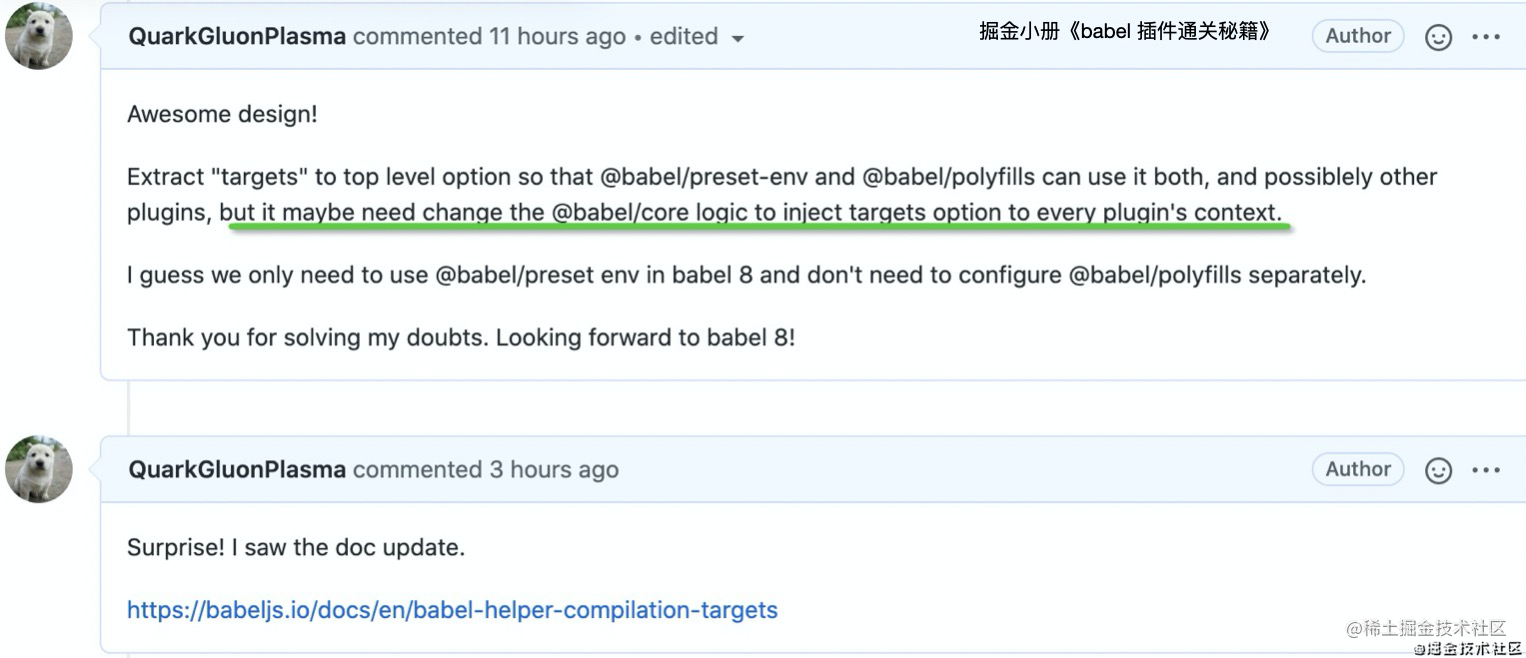Click the dog avatar beside the first comment
The height and width of the screenshot is (658, 1526).
click(x=39, y=36)
